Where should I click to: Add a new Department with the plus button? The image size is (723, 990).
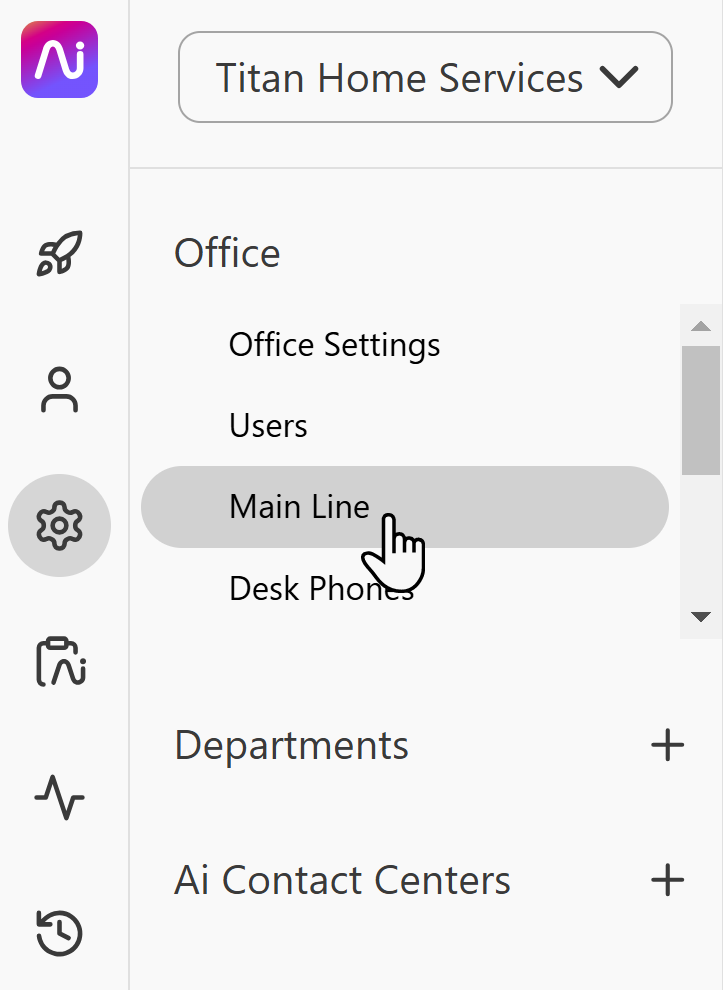(667, 744)
